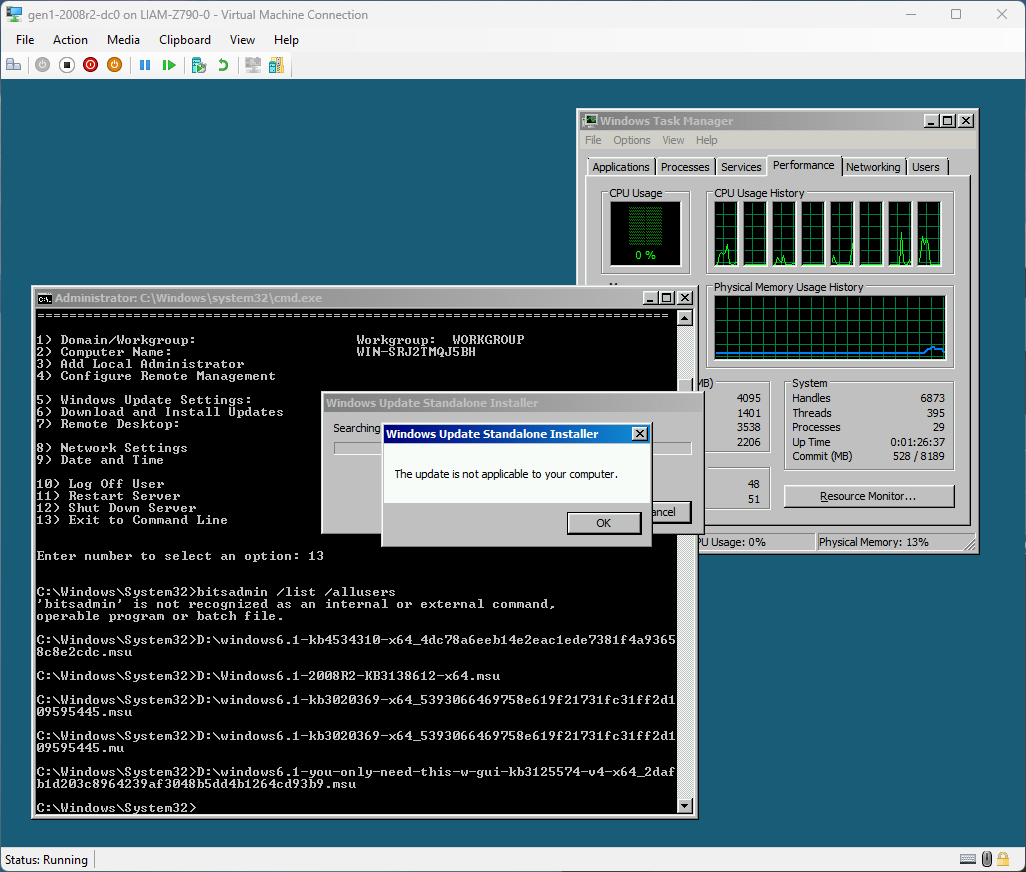Screen dimensions: 1026x872
Task: Click the grey Start VM power icon
Action: [43, 65]
